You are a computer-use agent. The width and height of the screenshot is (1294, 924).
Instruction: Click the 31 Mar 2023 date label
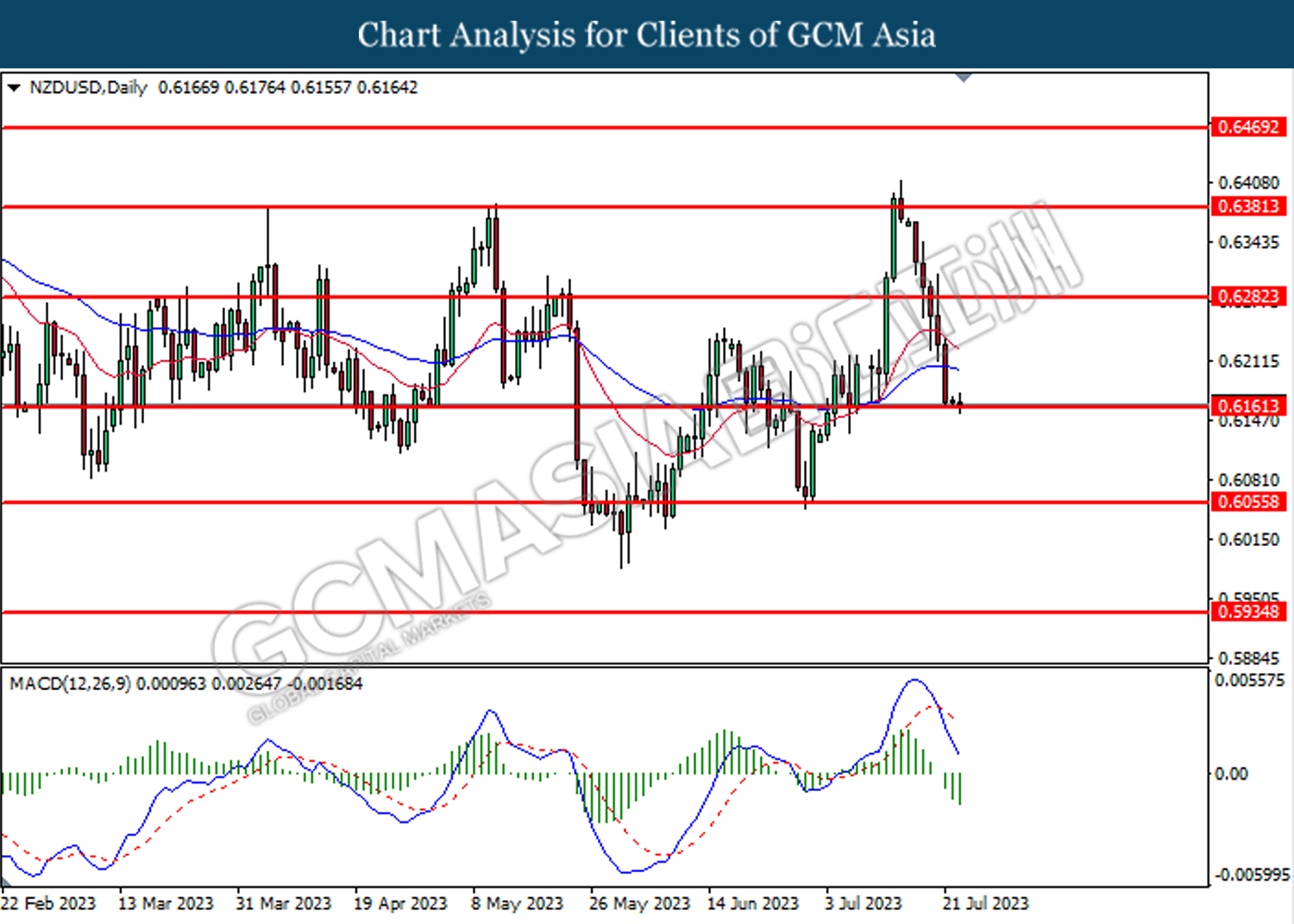click(x=284, y=903)
